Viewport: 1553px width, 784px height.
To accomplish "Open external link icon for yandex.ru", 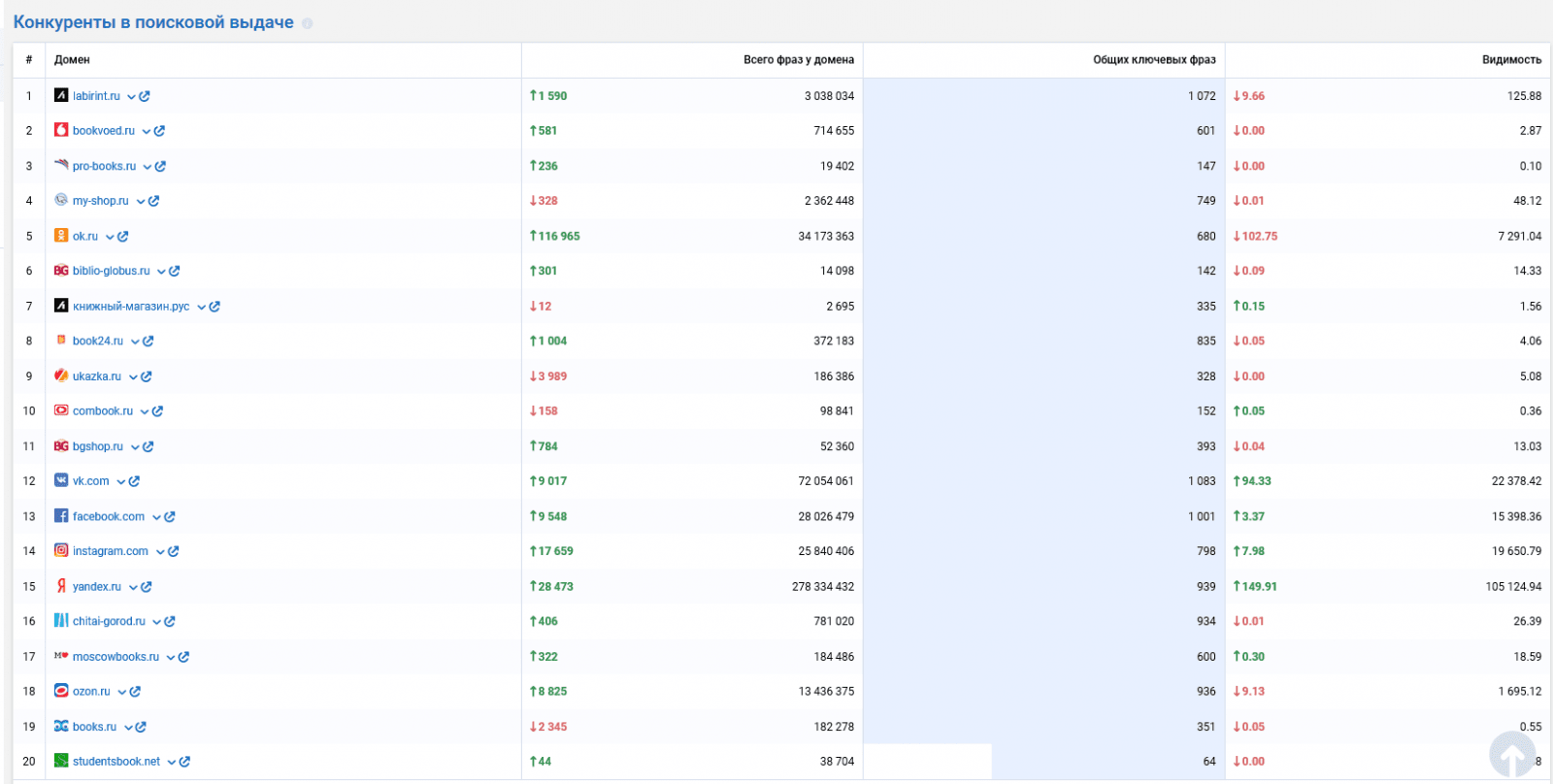I will [146, 587].
